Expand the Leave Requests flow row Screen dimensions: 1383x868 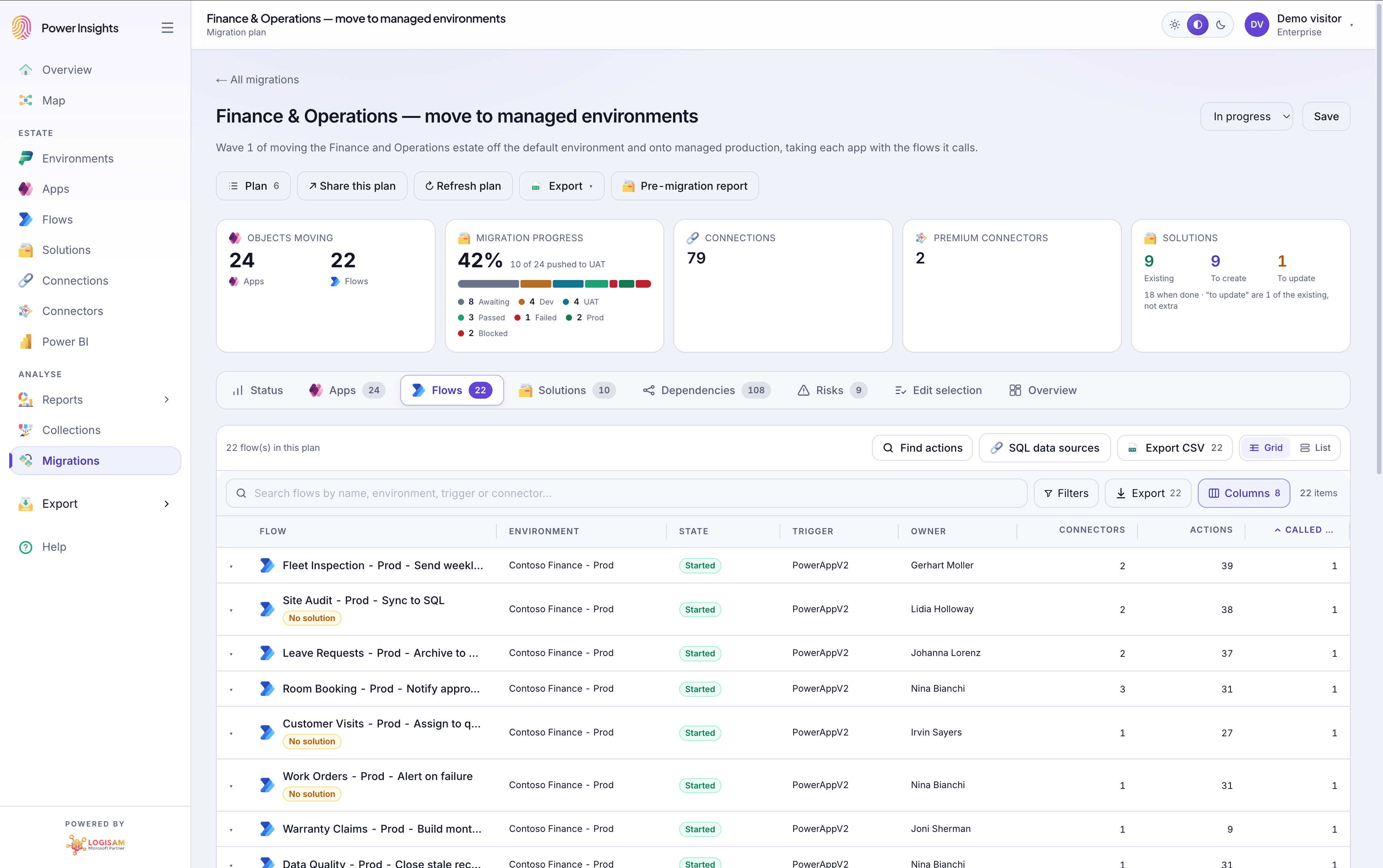(x=231, y=654)
